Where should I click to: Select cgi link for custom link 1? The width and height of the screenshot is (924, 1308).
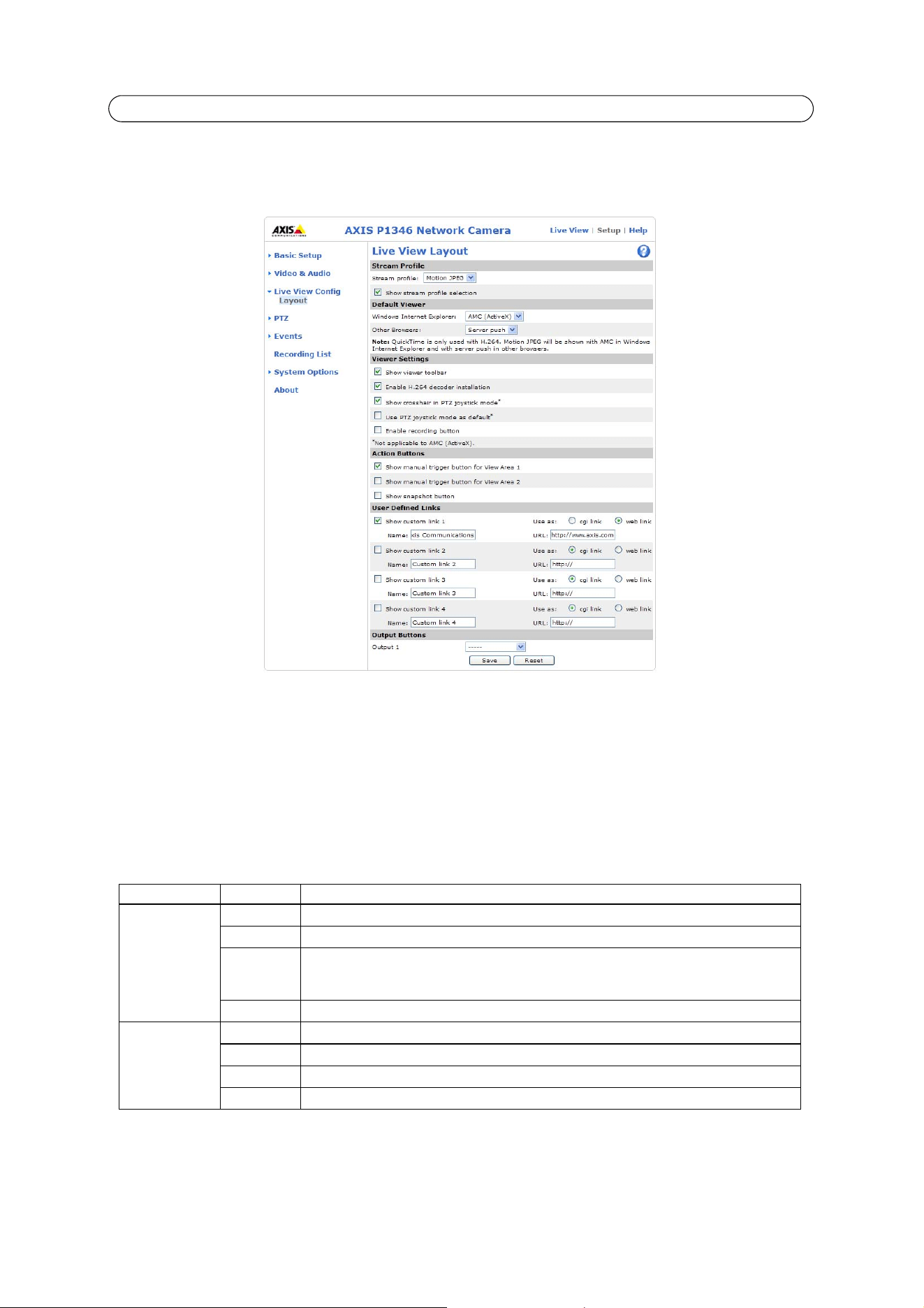coord(572,521)
